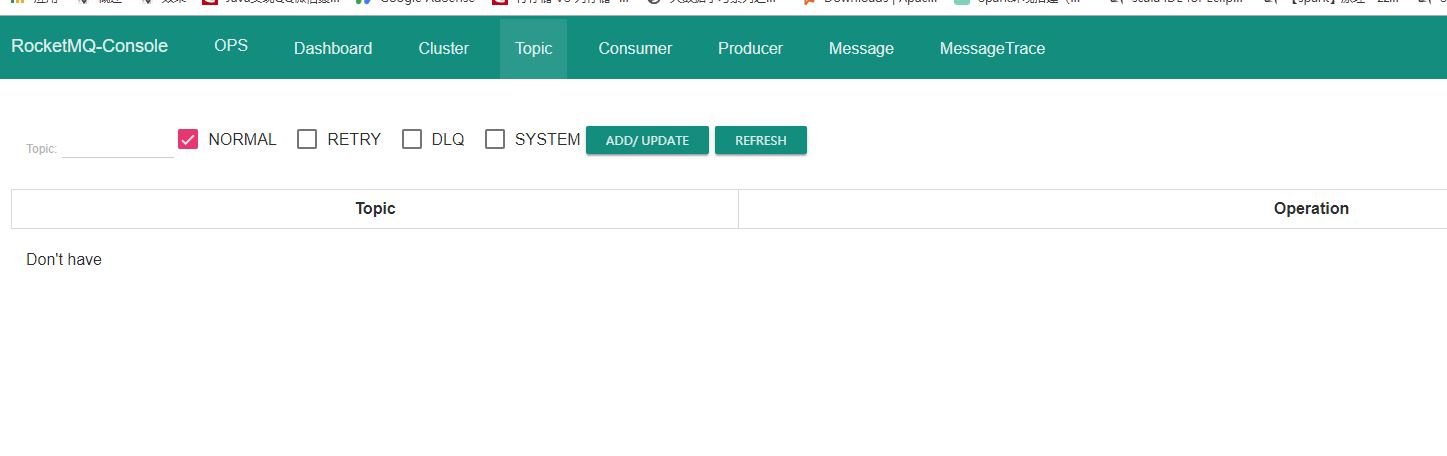Click the ADD/ UPDATE button
The width and height of the screenshot is (1447, 456).
pos(647,140)
